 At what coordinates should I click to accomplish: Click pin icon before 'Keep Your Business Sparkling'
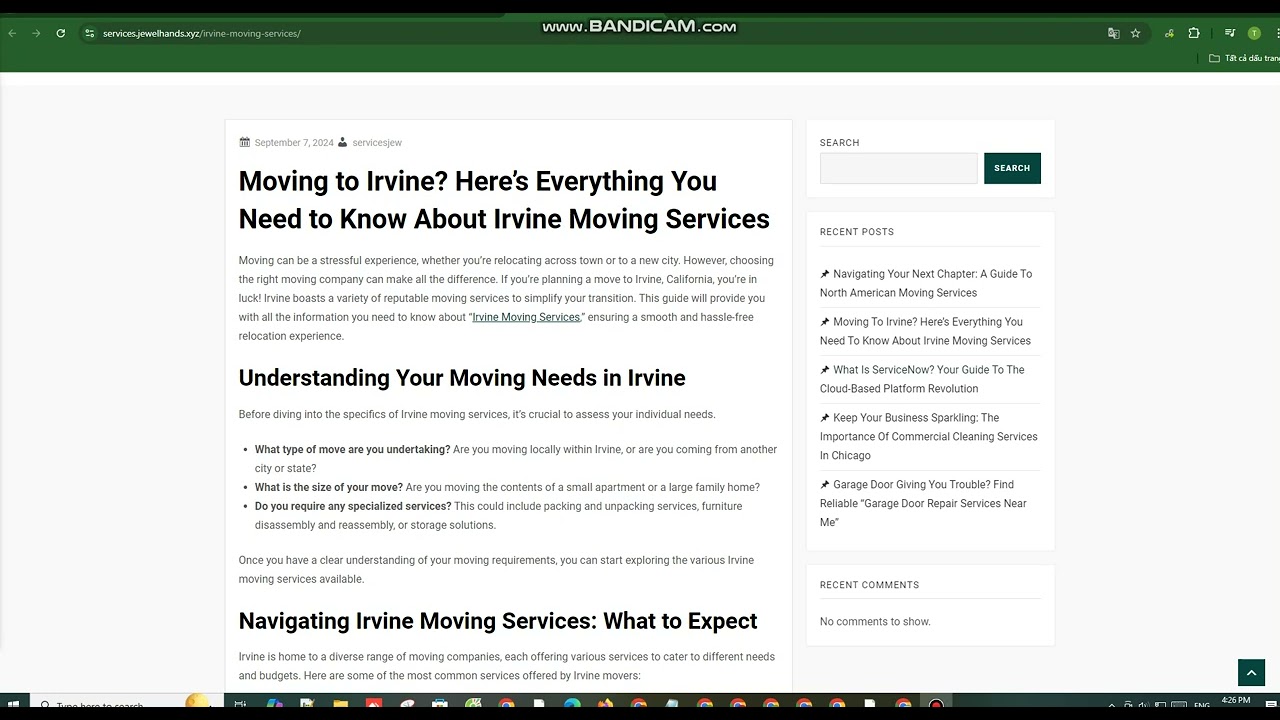pos(825,418)
